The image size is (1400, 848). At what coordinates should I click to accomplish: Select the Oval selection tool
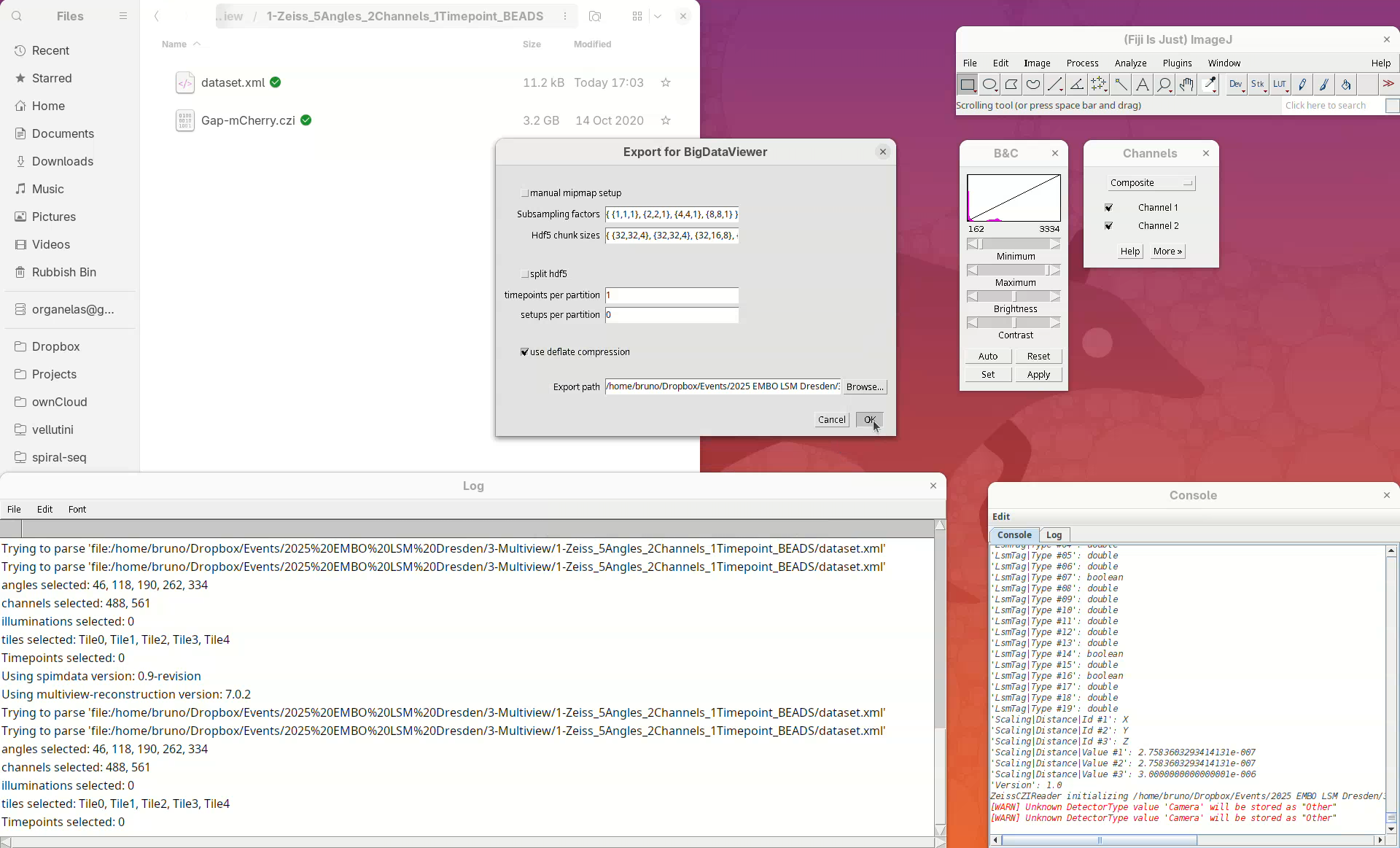point(989,85)
